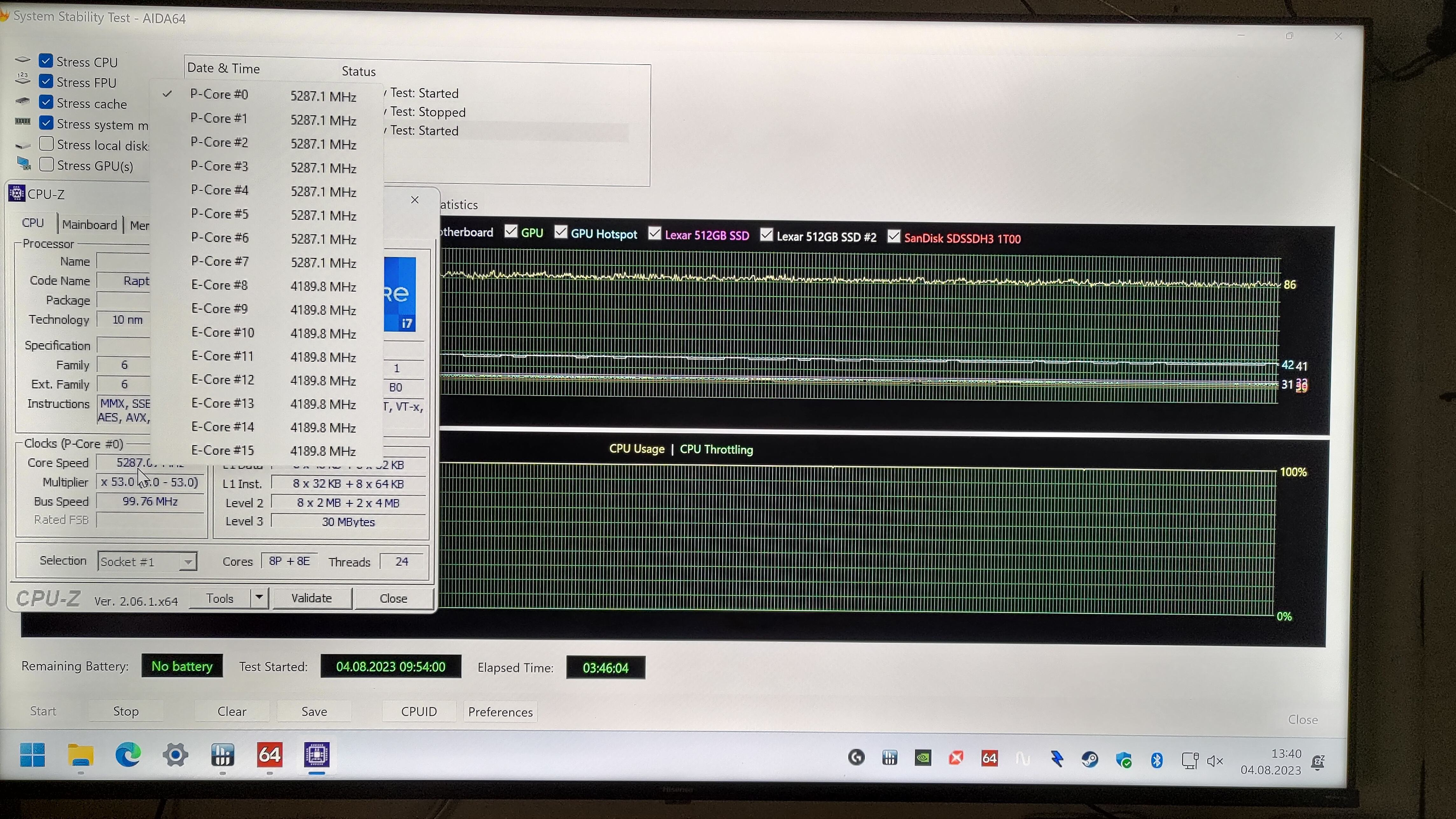Viewport: 1456px width, 819px height.
Task: Enable Stress local disks checkbox
Action: [x=46, y=143]
